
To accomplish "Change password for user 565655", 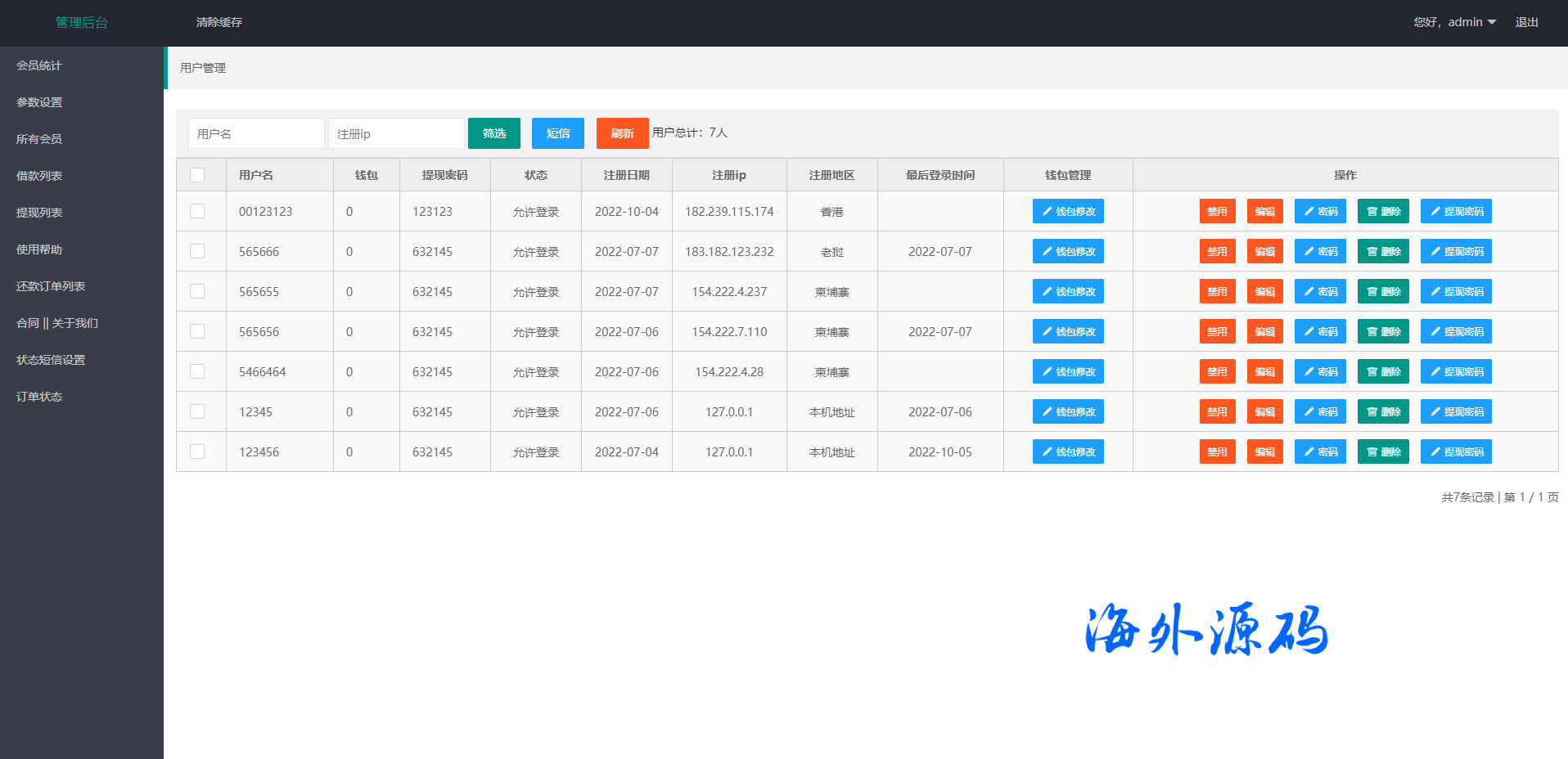I will pyautogui.click(x=1319, y=291).
